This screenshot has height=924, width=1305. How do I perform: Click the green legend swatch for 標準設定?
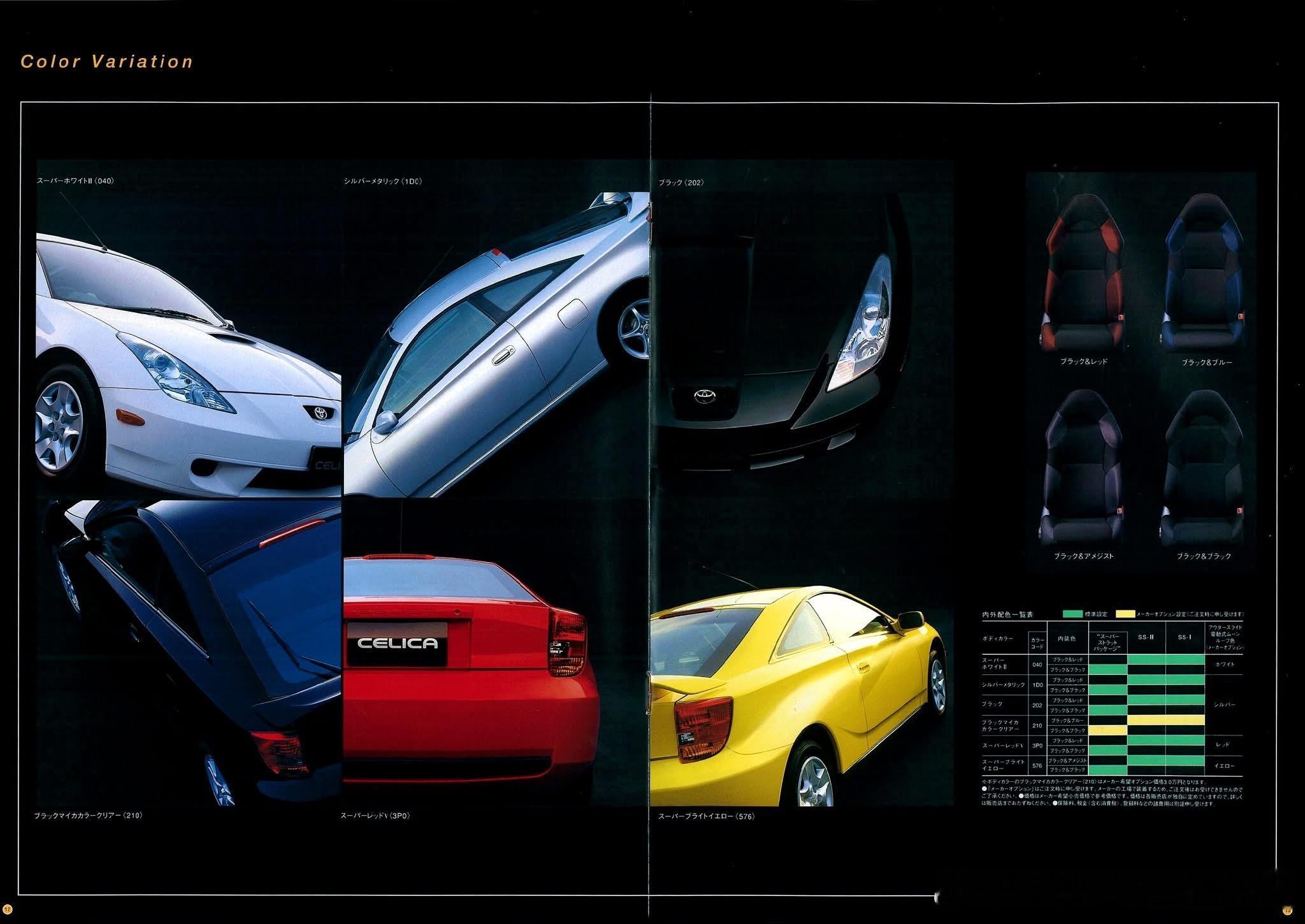pos(1072,614)
